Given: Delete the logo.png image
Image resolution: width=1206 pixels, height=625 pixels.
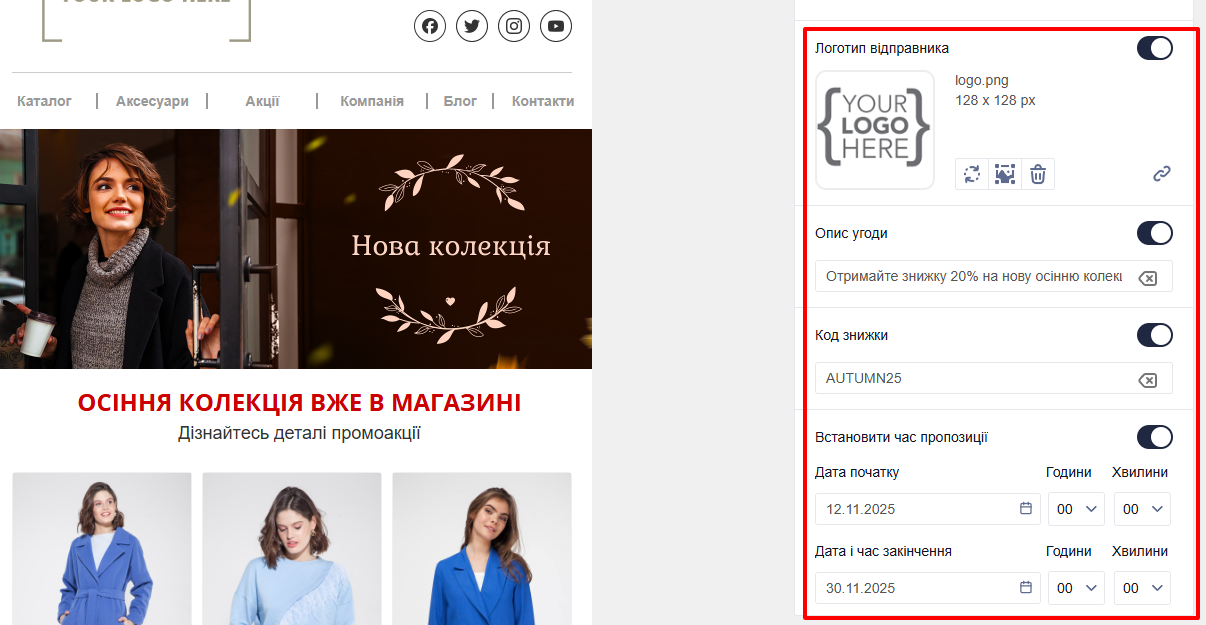Looking at the screenshot, I should pyautogui.click(x=1038, y=174).
